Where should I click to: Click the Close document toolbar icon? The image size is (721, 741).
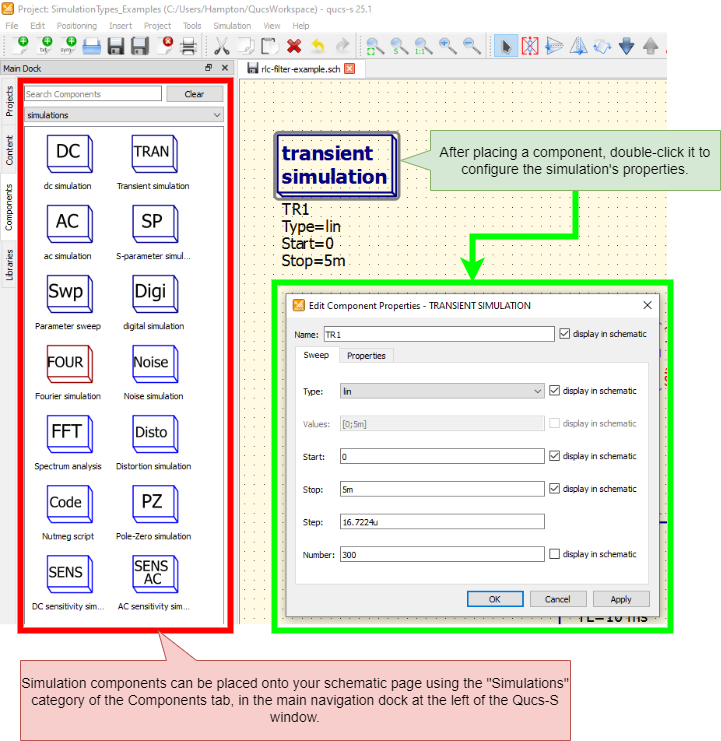pyautogui.click(x=165, y=46)
